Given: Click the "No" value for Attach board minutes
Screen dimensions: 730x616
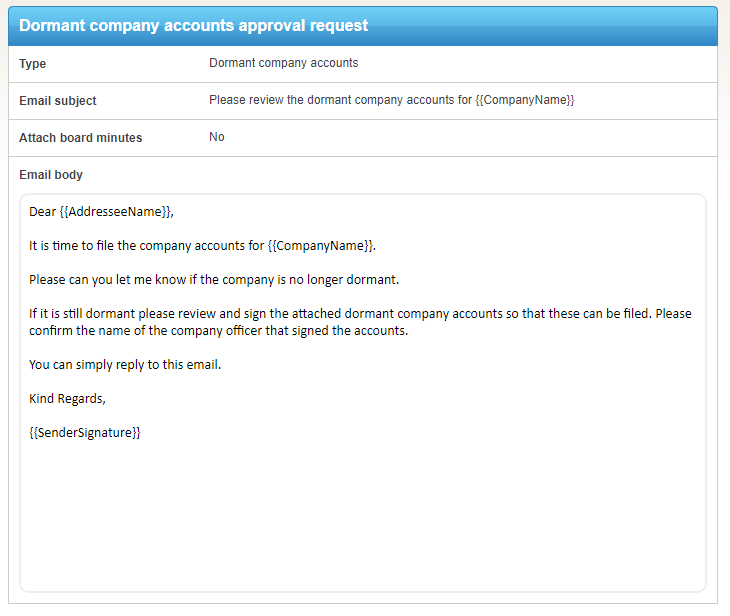Looking at the screenshot, I should coord(217,137).
